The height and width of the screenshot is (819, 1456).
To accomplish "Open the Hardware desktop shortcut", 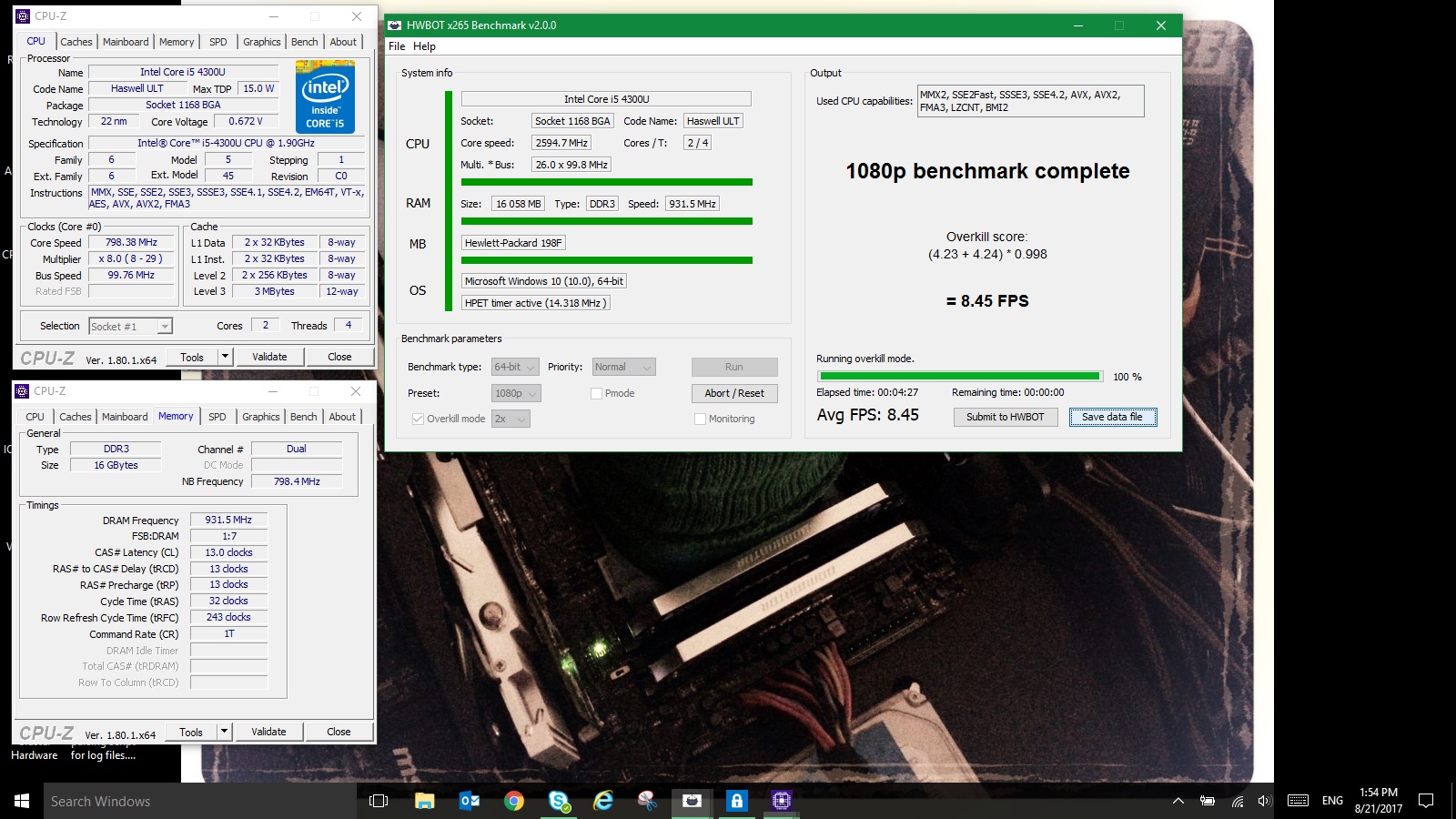I will (x=35, y=754).
